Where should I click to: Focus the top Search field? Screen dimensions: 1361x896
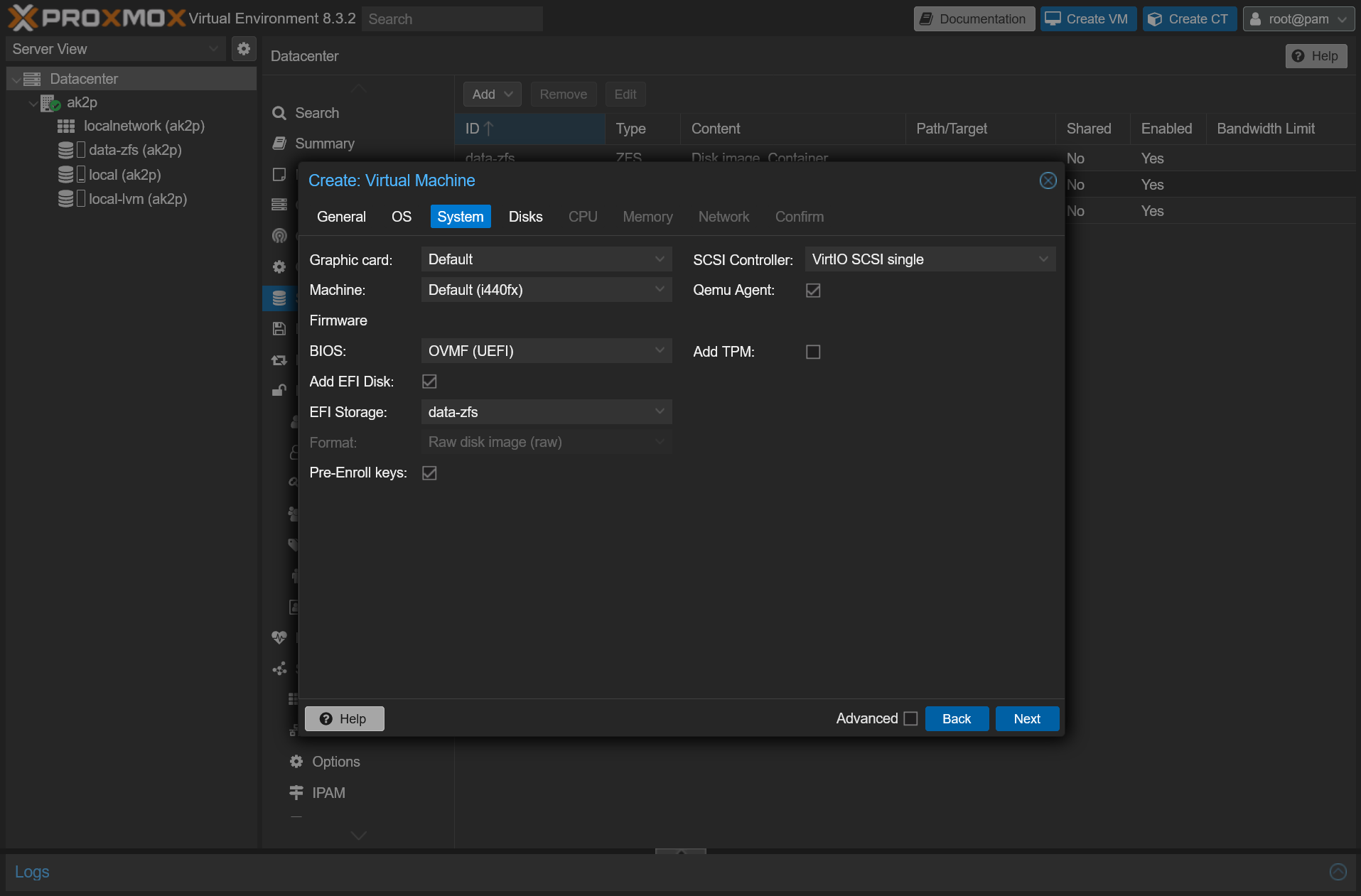452,19
